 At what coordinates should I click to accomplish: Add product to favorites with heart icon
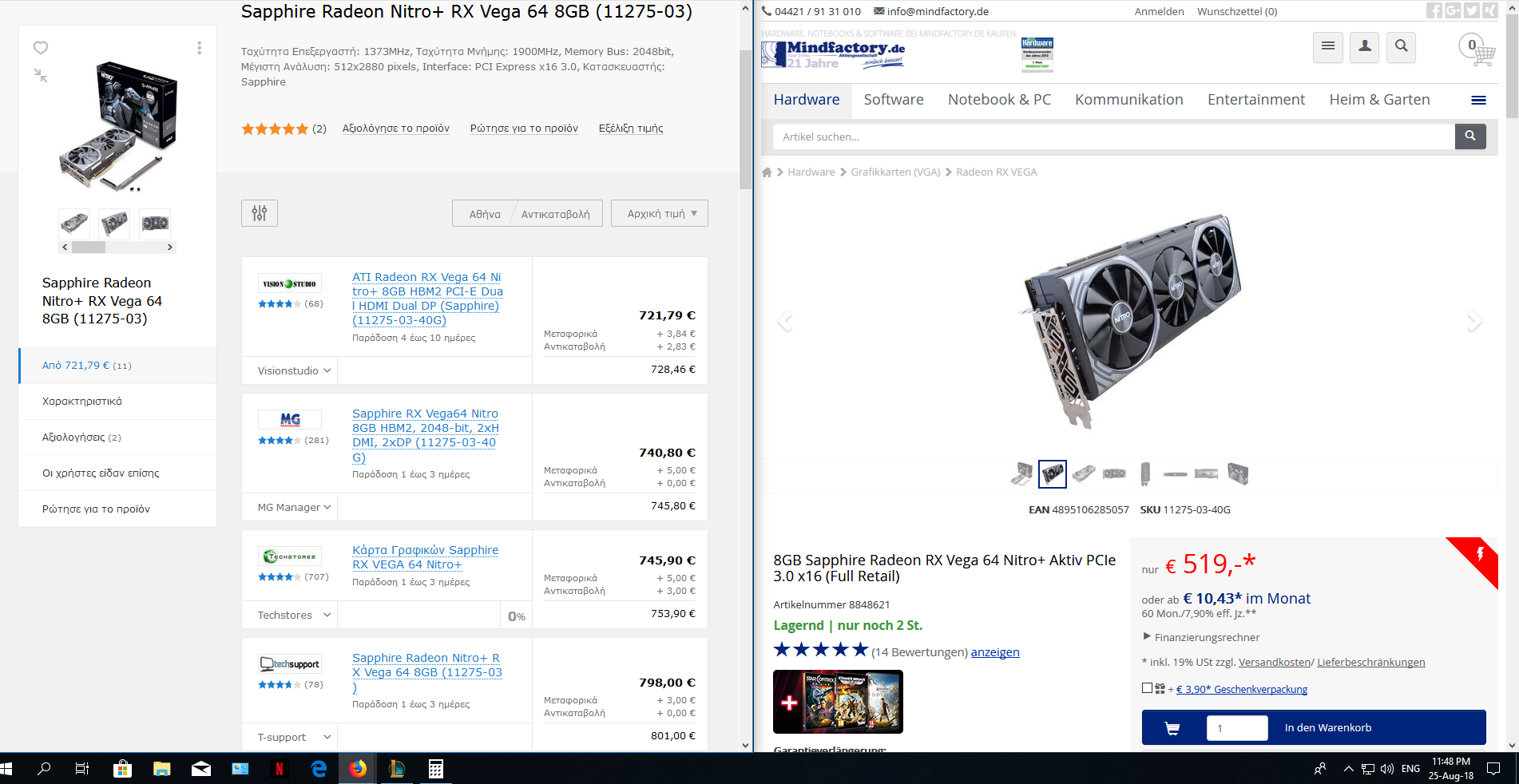41,48
